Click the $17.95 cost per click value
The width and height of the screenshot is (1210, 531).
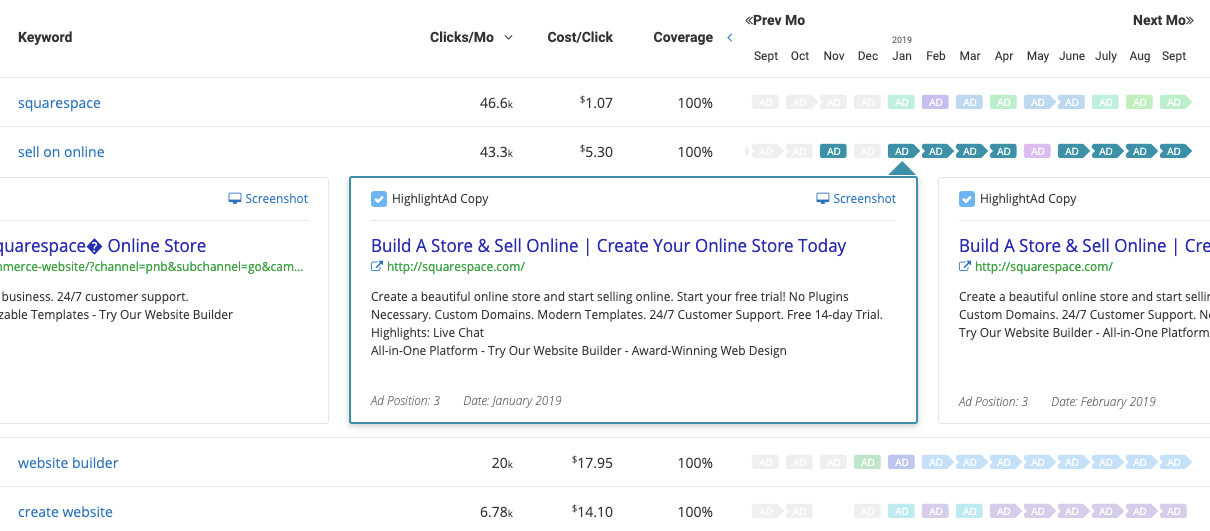pos(592,463)
